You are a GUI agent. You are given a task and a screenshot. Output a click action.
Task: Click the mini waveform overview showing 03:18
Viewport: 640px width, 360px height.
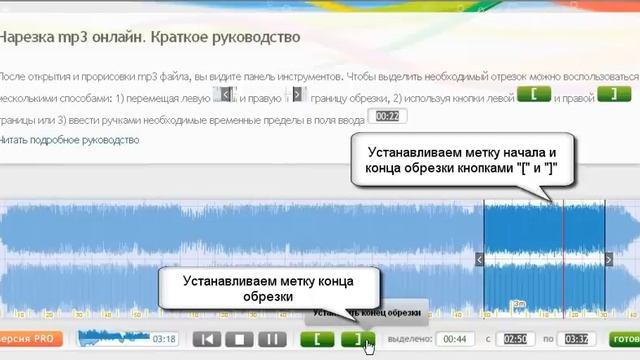127,338
